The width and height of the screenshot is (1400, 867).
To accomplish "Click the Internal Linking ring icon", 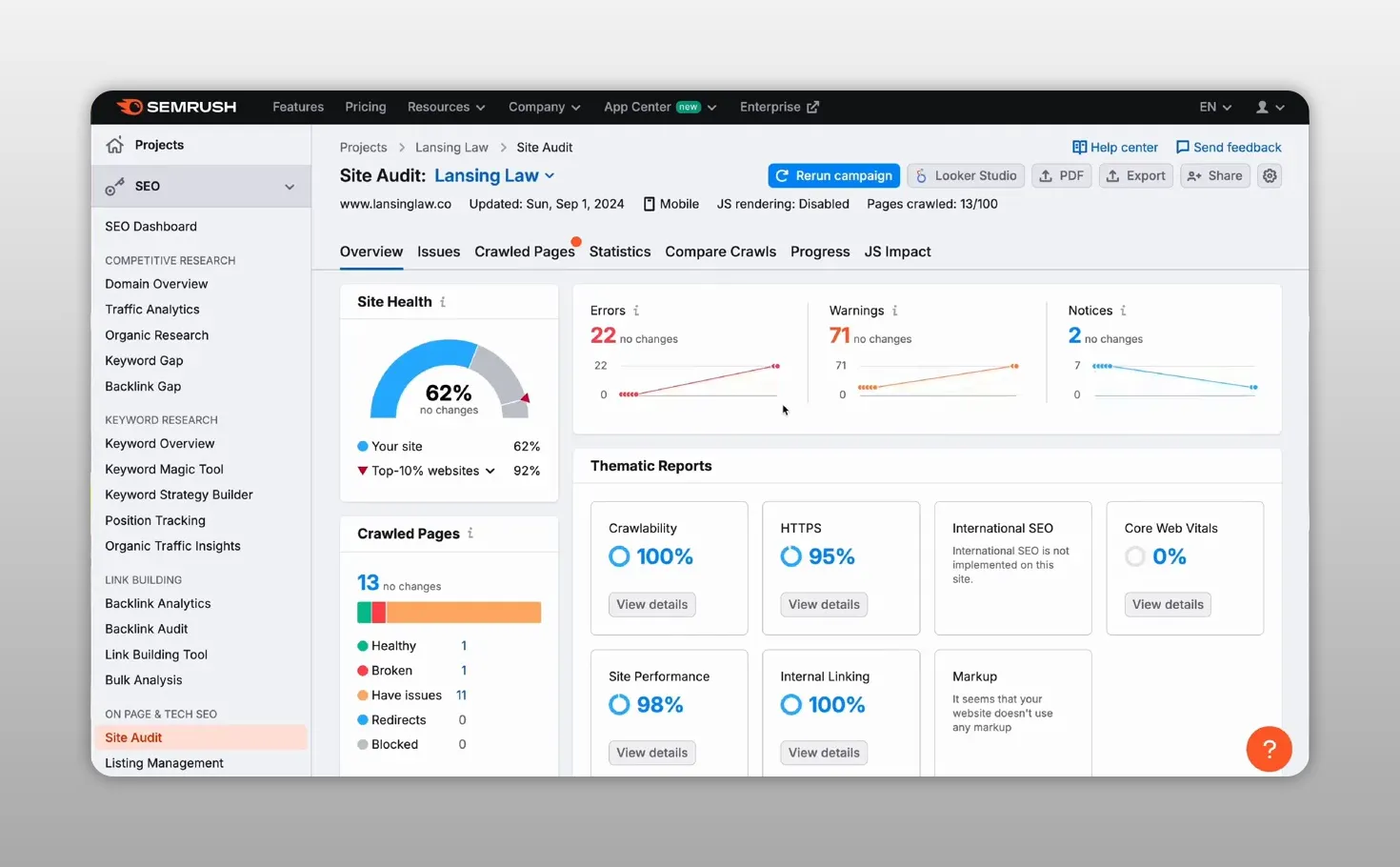I will tap(790, 705).
